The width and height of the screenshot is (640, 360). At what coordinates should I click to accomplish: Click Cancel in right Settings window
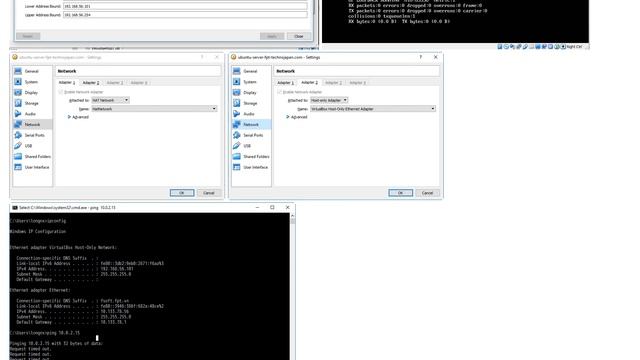[x=428, y=193]
